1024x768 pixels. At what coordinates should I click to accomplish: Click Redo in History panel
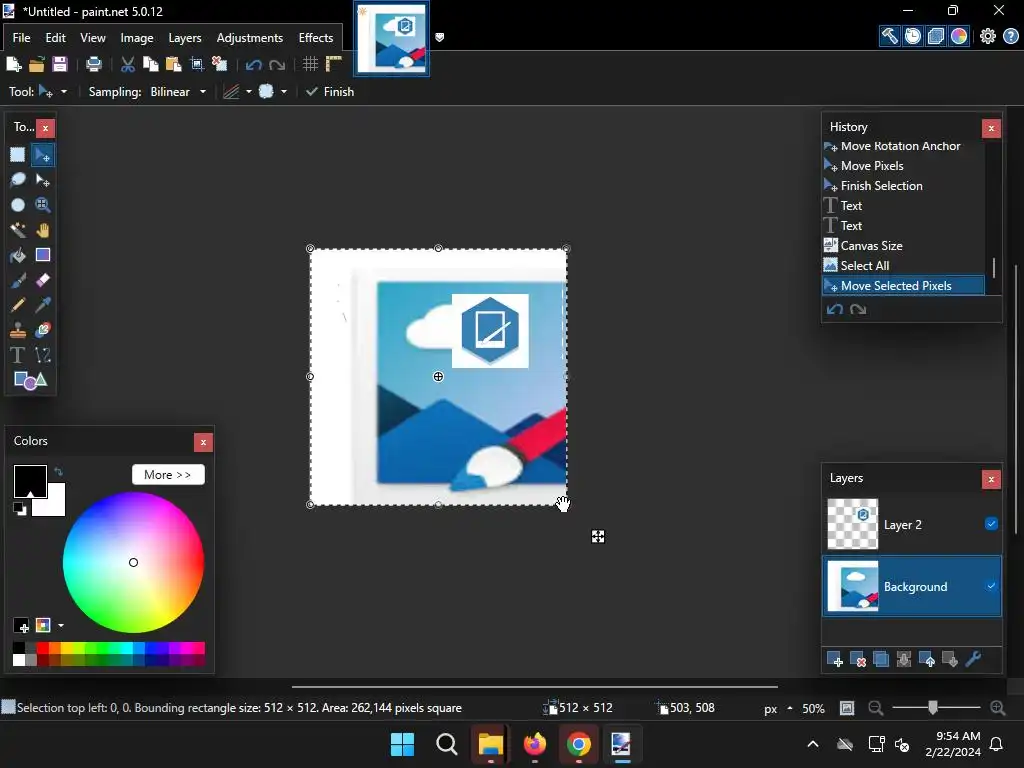tap(858, 310)
